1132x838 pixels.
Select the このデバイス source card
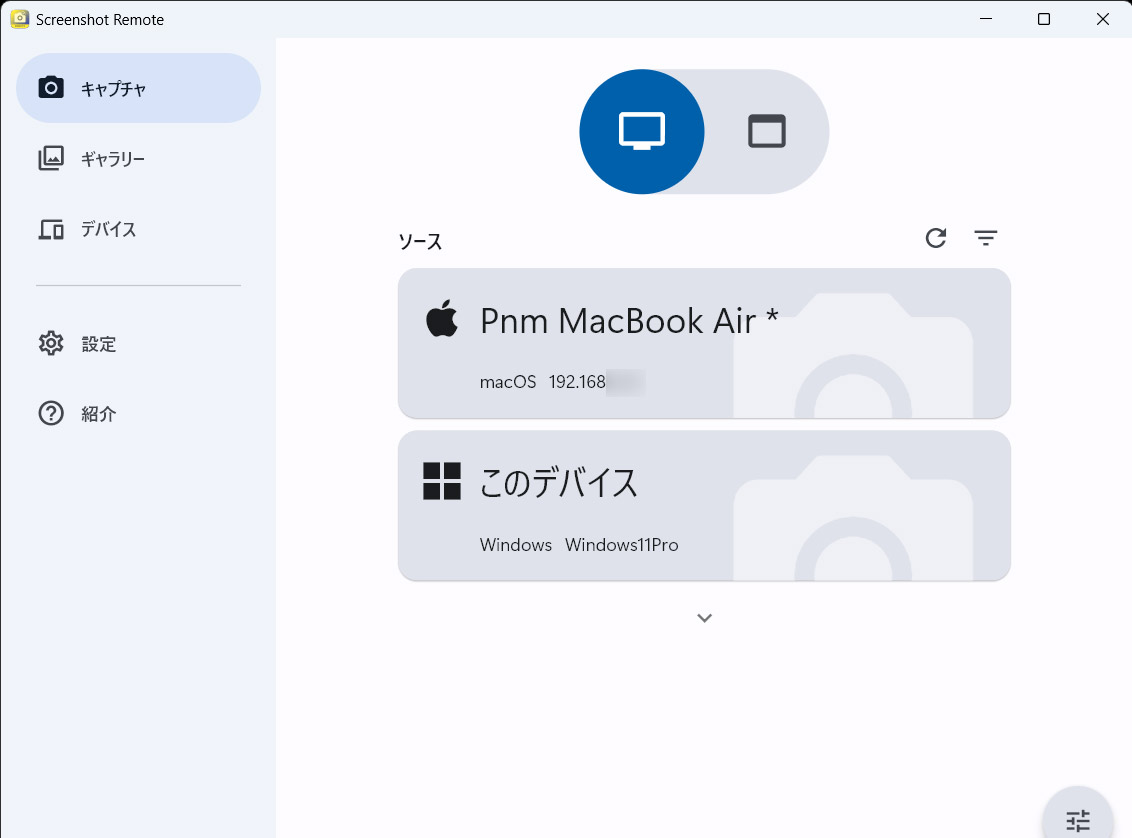point(704,506)
